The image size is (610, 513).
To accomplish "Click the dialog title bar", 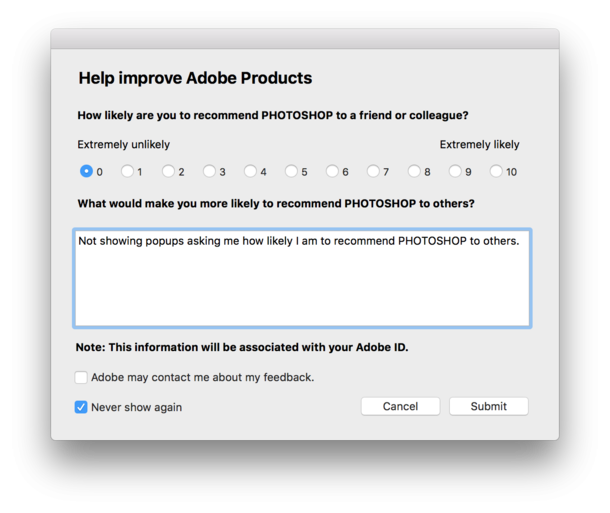I will [x=305, y=39].
